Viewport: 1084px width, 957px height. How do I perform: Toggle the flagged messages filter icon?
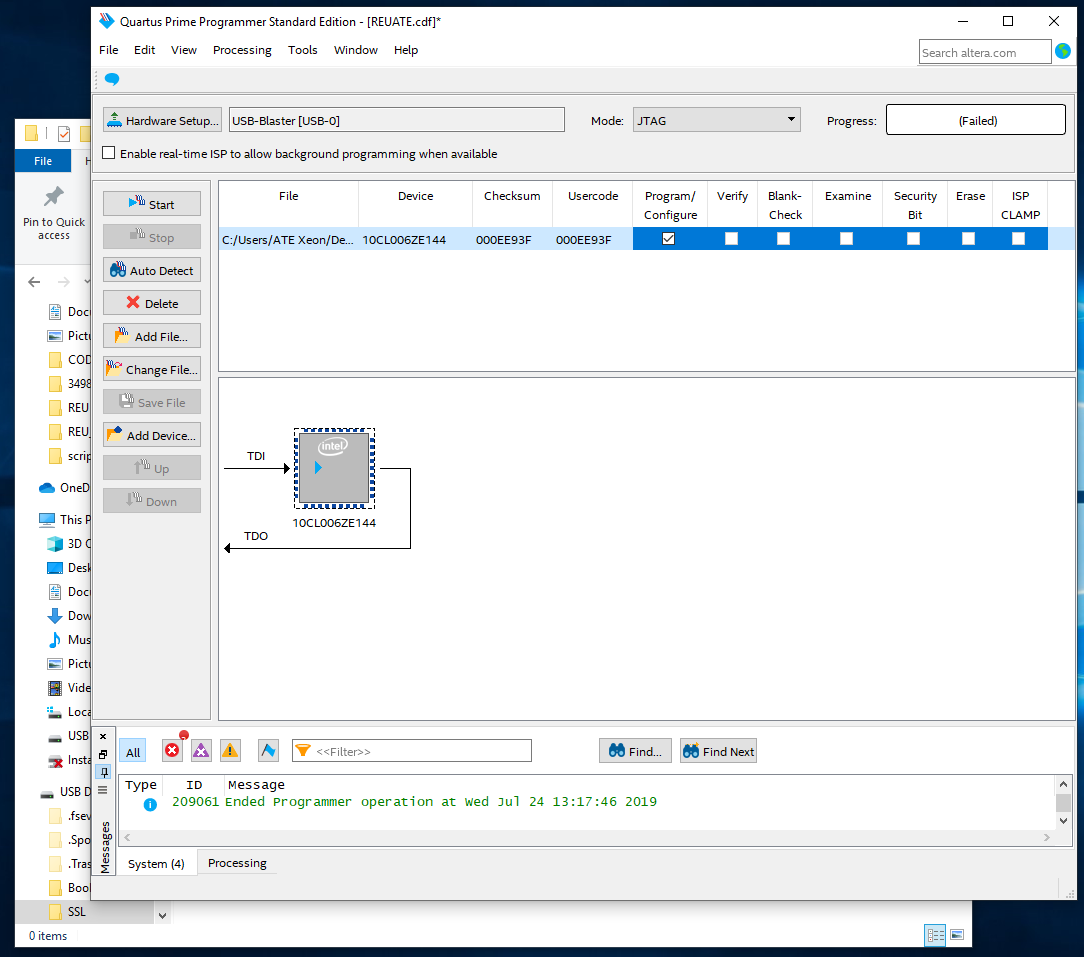click(x=268, y=750)
